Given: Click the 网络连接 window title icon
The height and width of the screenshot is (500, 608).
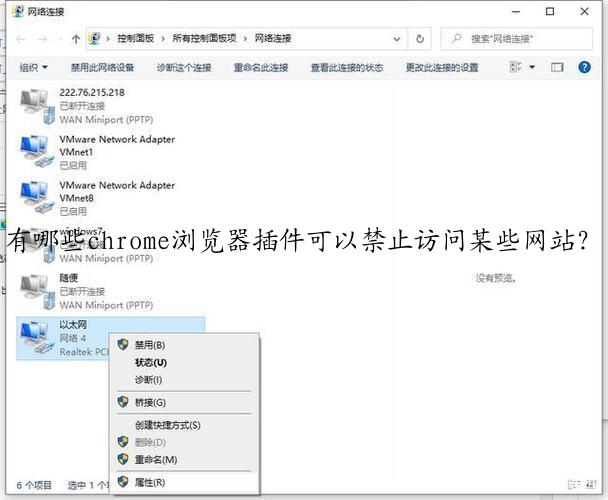Looking at the screenshot, I should 18,11.
